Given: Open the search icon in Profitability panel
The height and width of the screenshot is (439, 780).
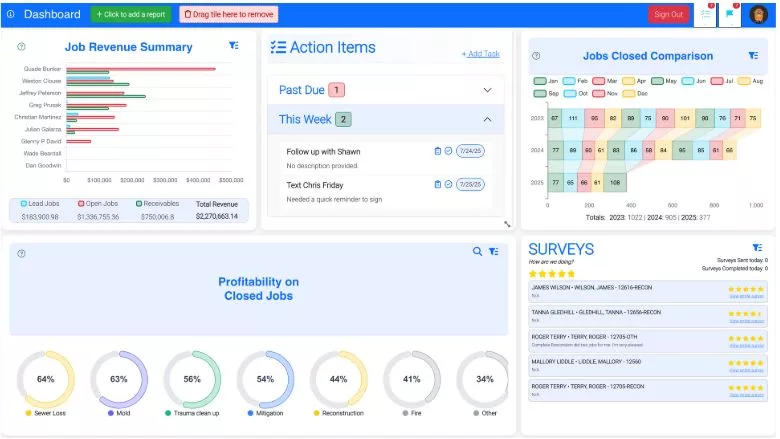Looking at the screenshot, I should click(477, 252).
